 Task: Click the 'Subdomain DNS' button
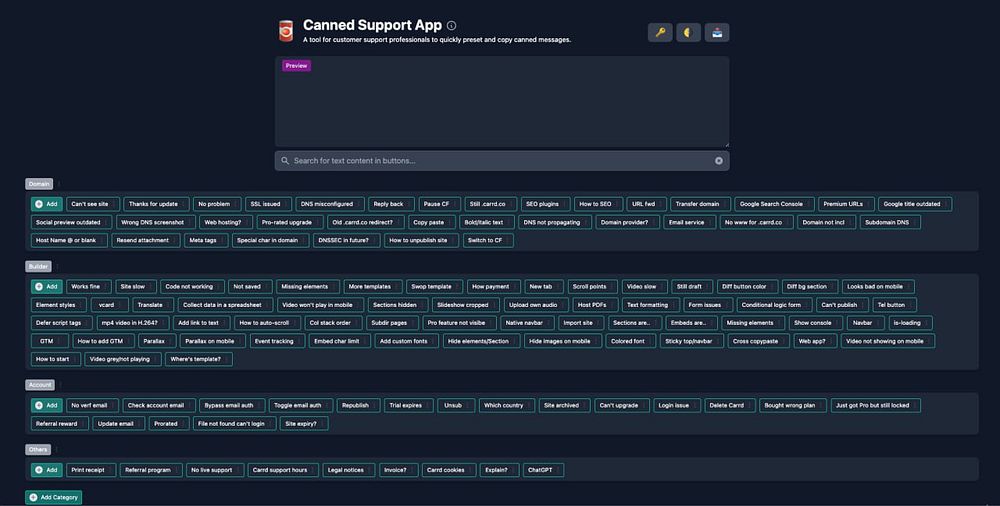tap(890, 222)
